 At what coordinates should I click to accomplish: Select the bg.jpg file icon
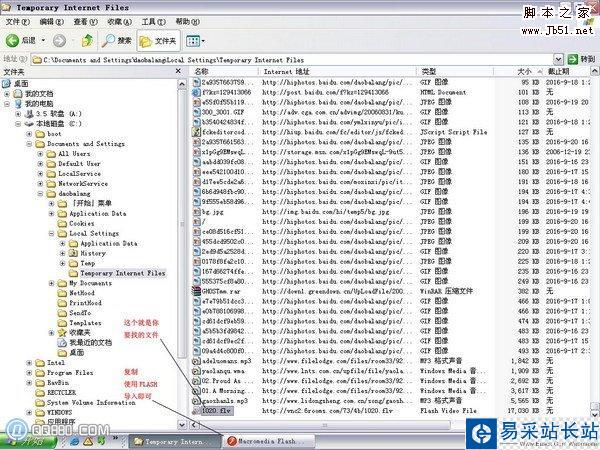coord(196,212)
